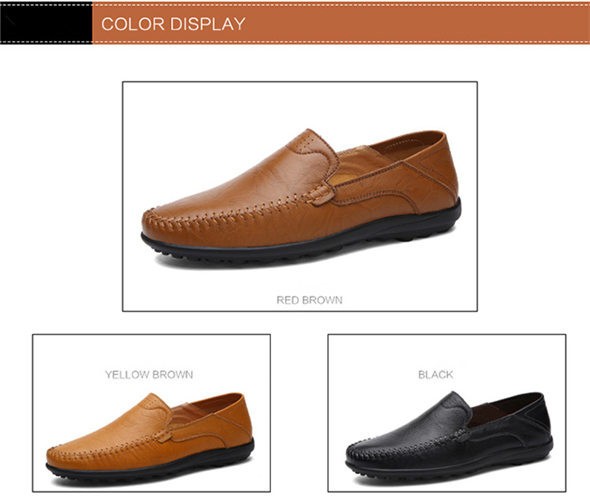Image resolution: width=590 pixels, height=504 pixels.
Task: Click the COLOR DISPLAY header text
Action: click(173, 24)
